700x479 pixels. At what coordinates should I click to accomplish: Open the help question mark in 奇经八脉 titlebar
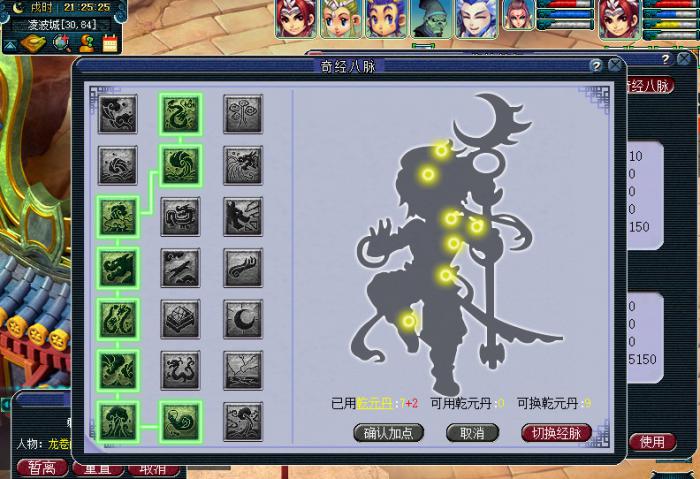[x=596, y=66]
